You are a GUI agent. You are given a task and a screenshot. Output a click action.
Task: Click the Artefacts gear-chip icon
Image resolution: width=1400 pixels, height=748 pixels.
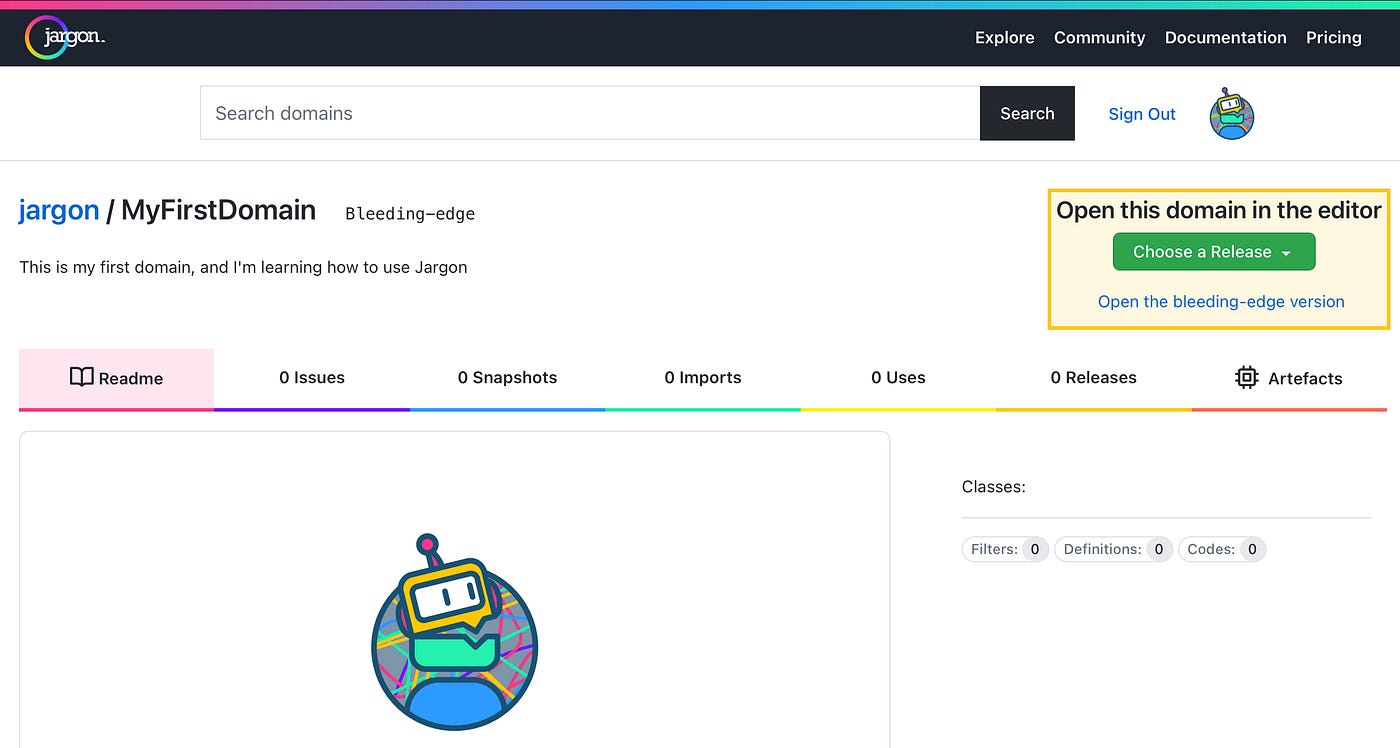[x=1246, y=378]
